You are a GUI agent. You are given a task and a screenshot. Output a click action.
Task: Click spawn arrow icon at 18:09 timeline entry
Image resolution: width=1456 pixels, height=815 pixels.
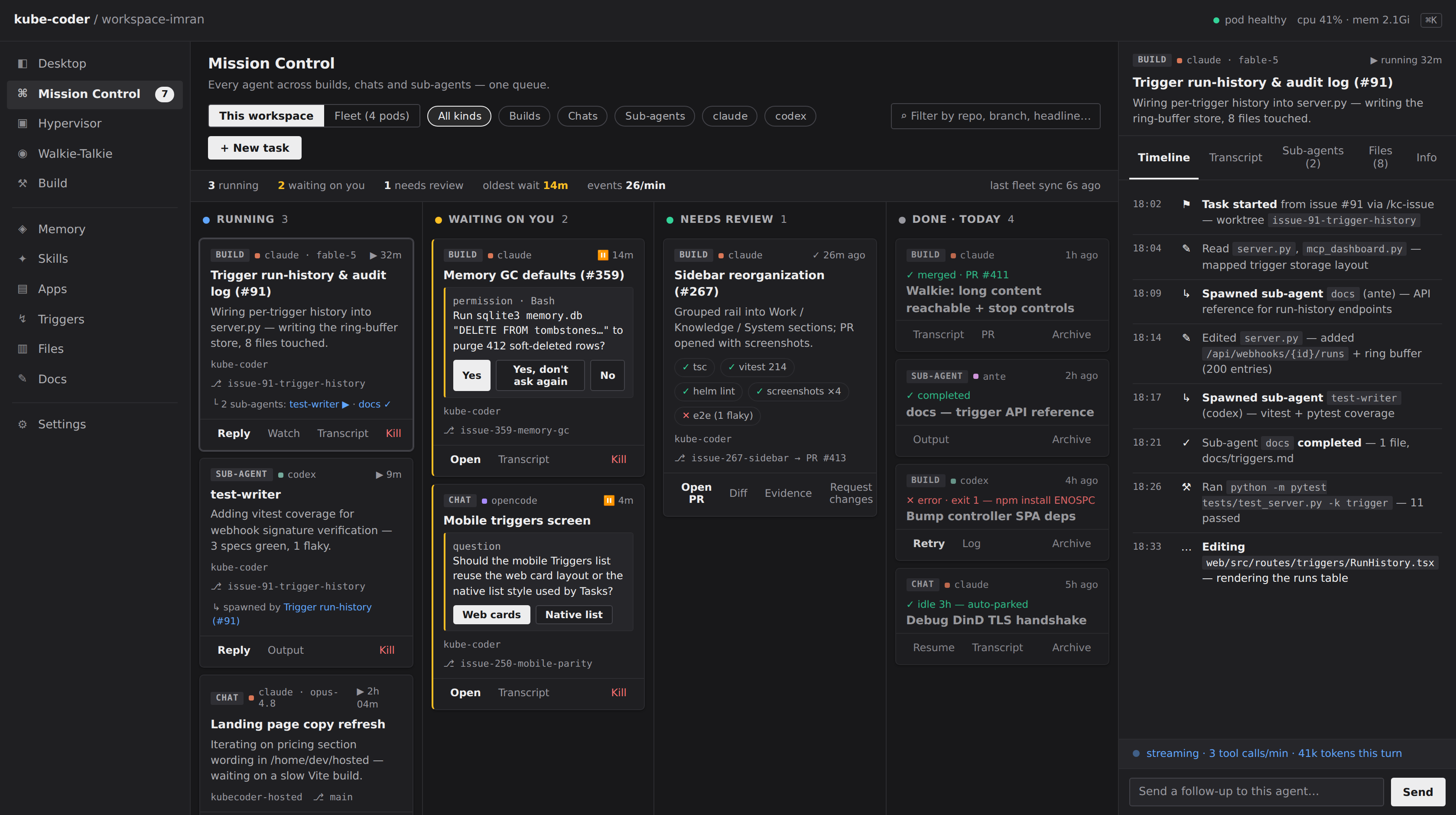click(1186, 293)
